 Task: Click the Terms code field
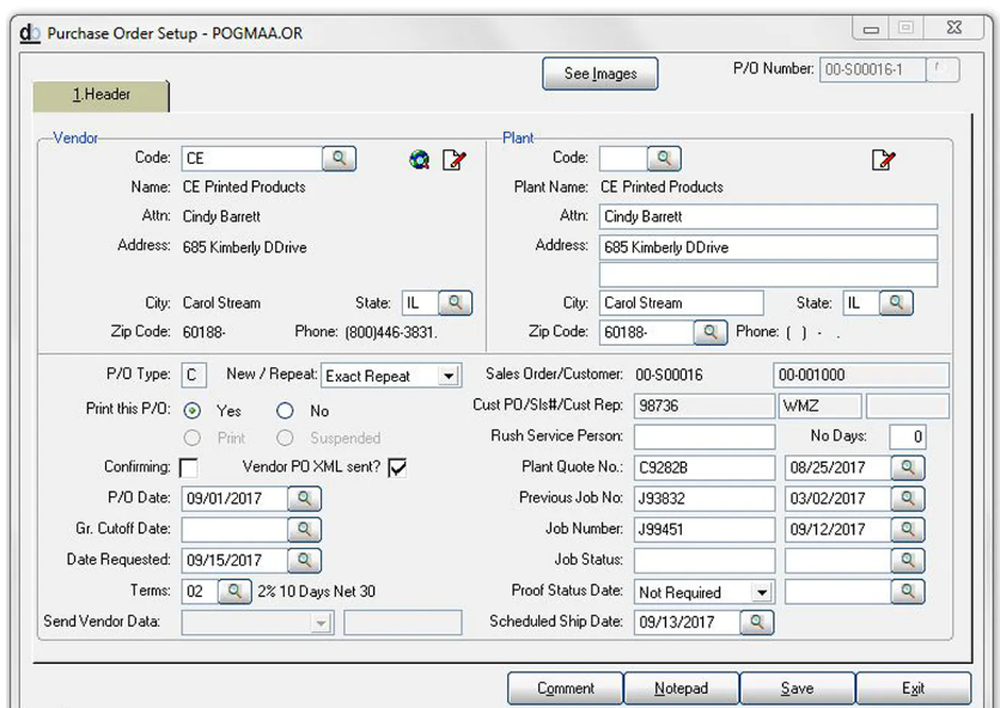tap(200, 591)
